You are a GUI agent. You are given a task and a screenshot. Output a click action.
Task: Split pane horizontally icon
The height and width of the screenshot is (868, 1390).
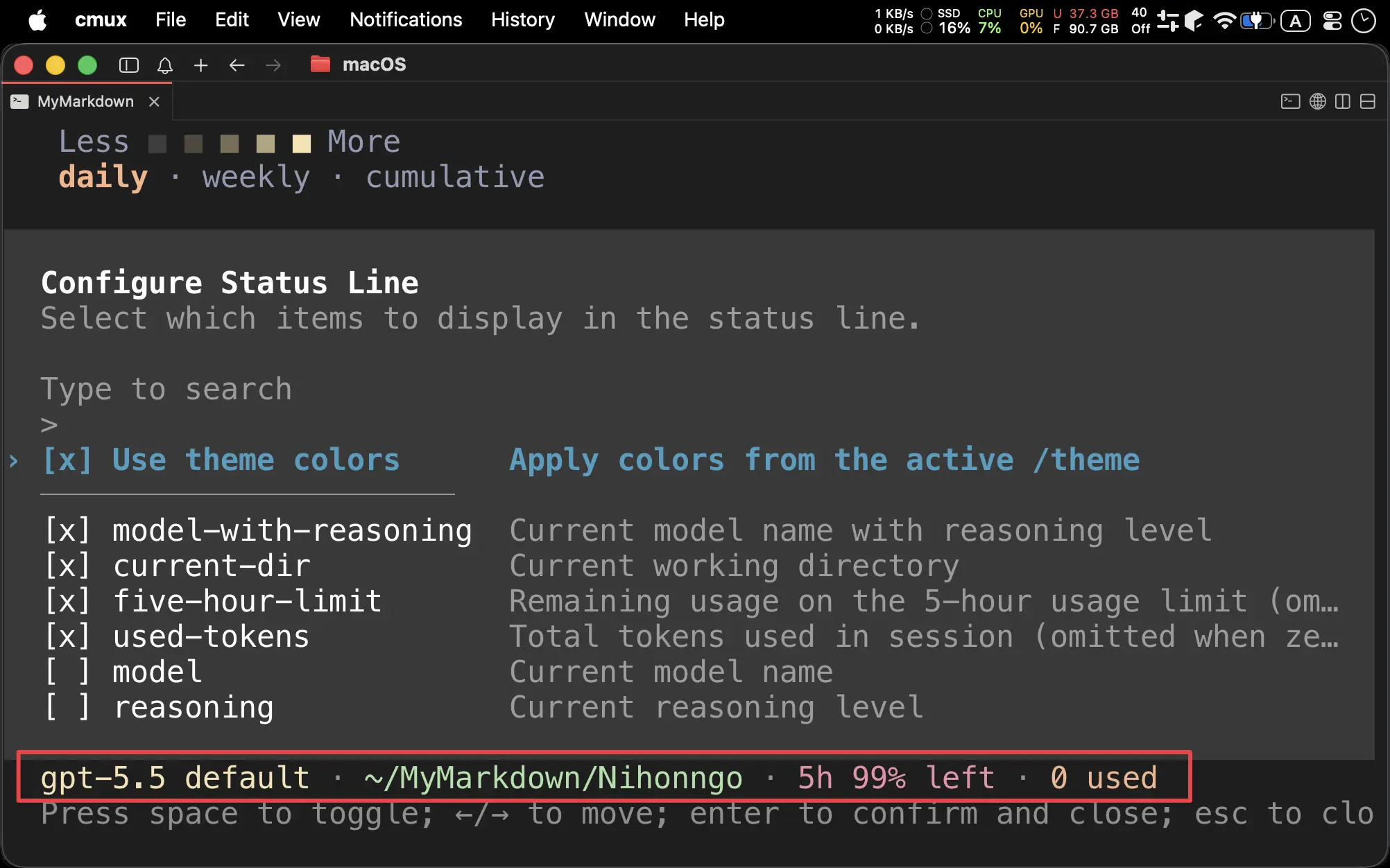click(x=1368, y=102)
